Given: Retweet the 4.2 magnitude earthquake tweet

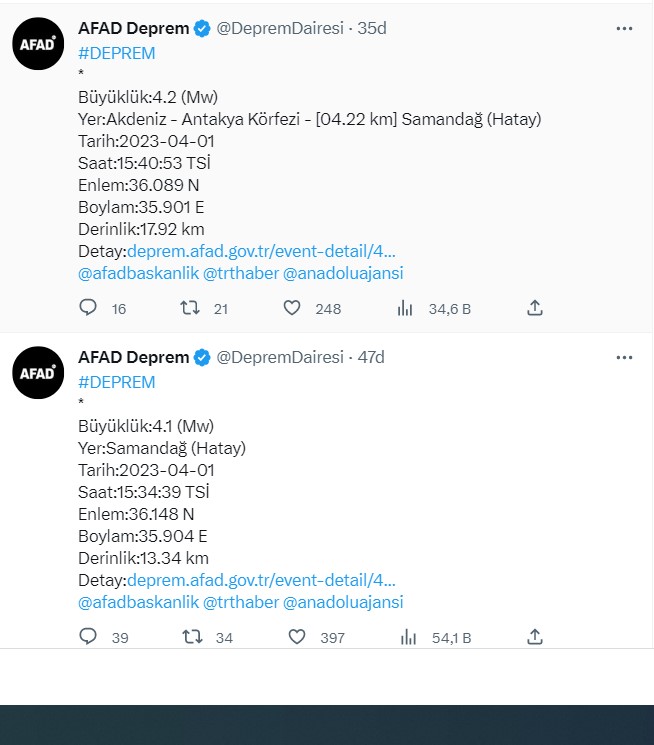Looking at the screenshot, I should [189, 309].
